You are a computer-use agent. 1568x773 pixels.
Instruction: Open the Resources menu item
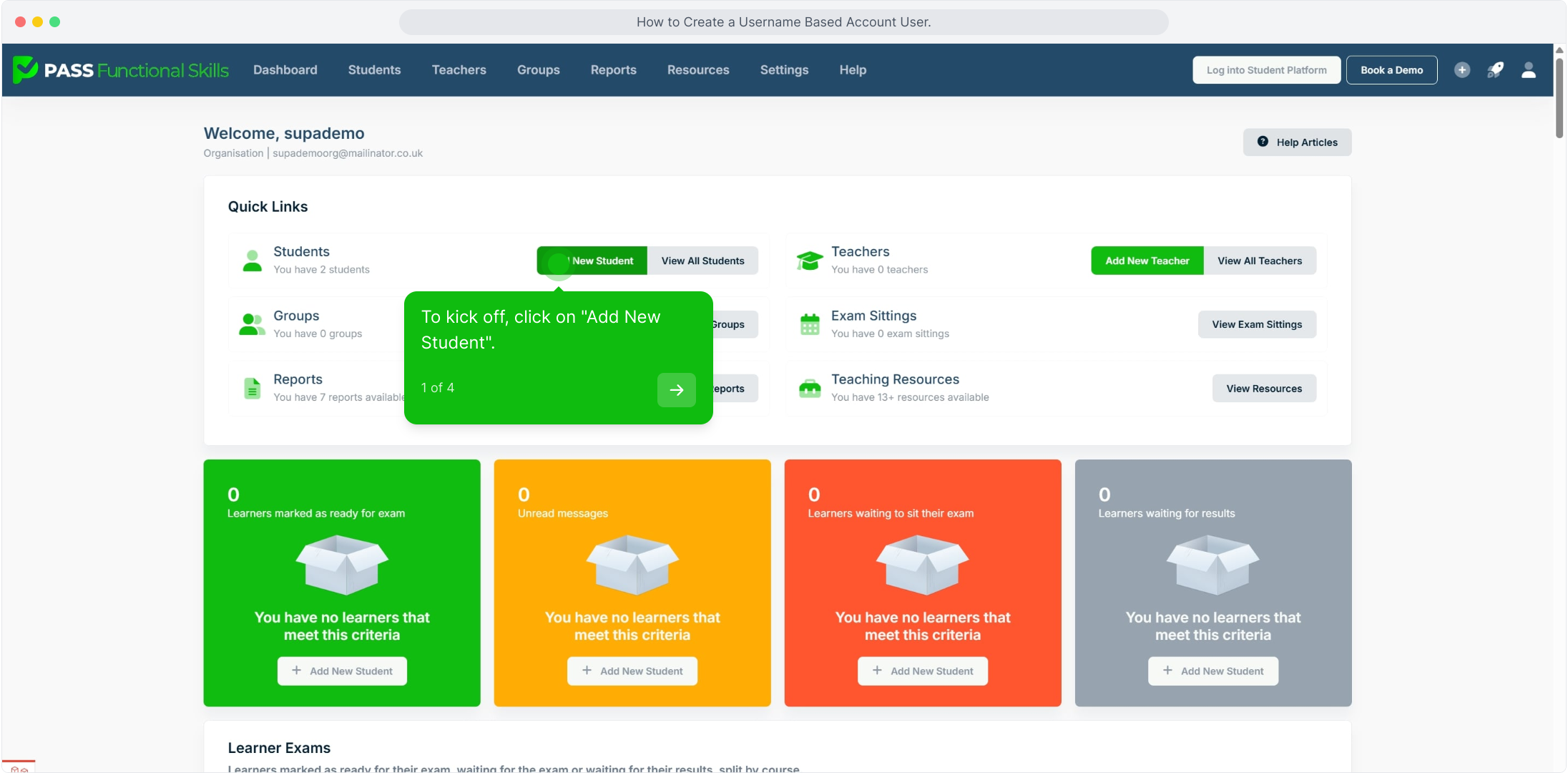[698, 70]
